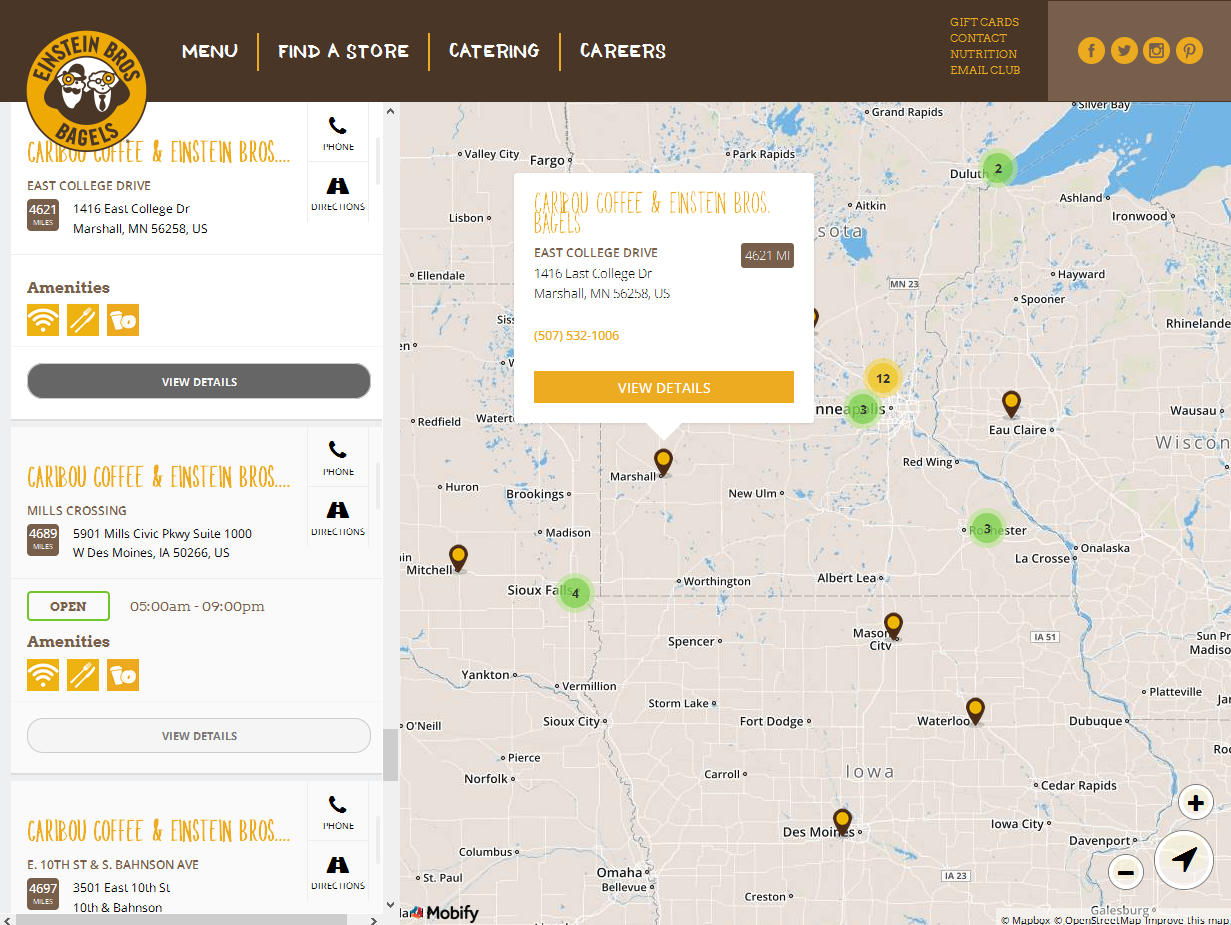Click Phone icon for Mills Crossing store
The height and width of the screenshot is (925, 1231).
click(338, 457)
